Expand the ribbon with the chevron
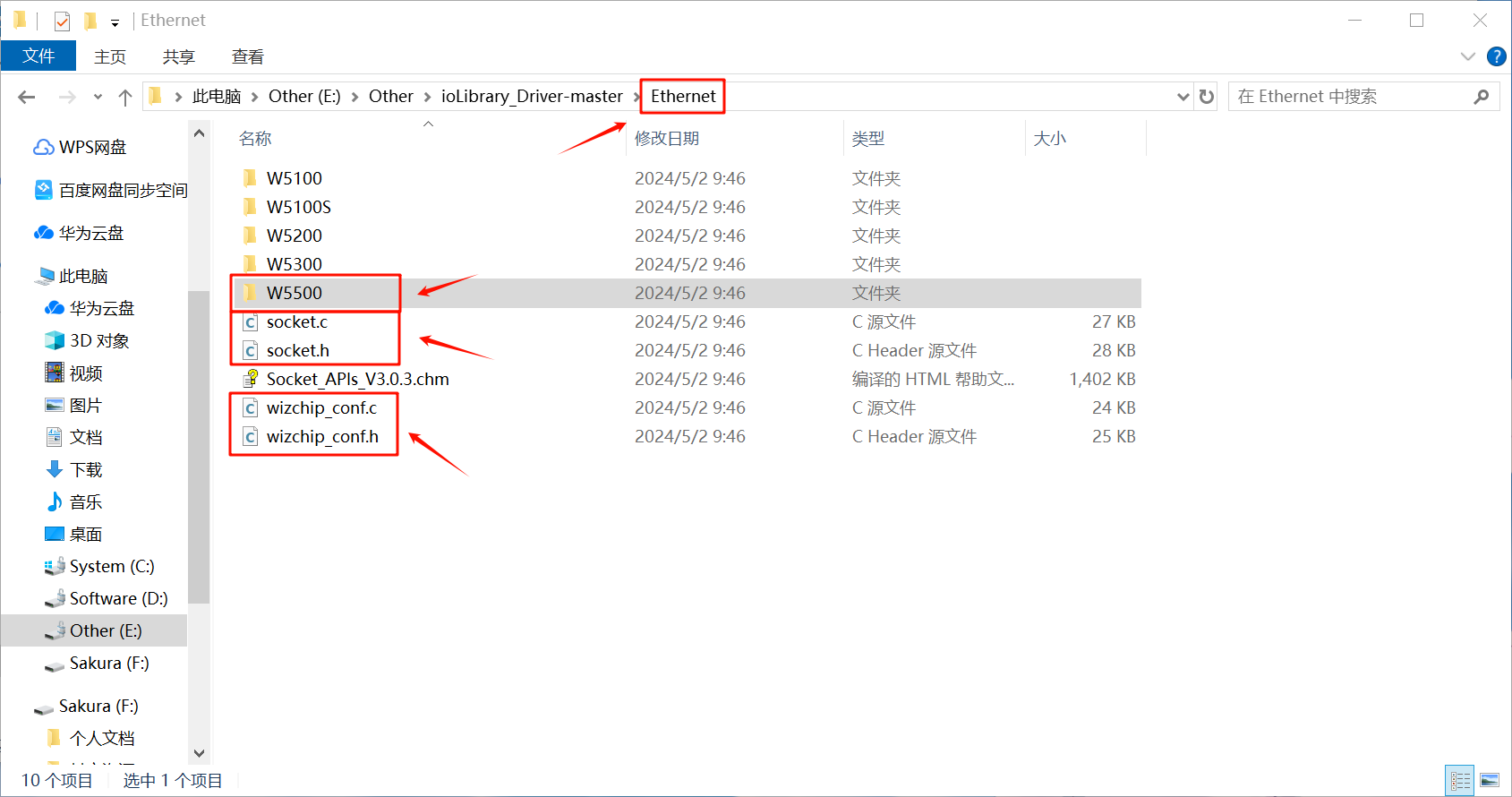The width and height of the screenshot is (1512, 797). click(x=1468, y=56)
